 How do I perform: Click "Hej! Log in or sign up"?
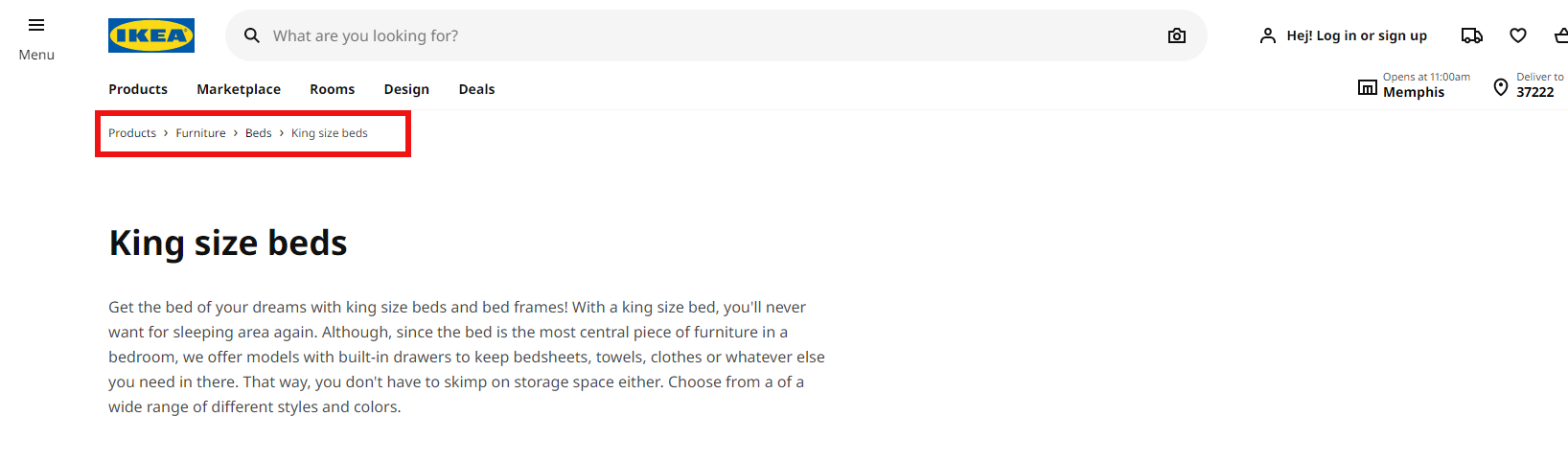point(1356,35)
